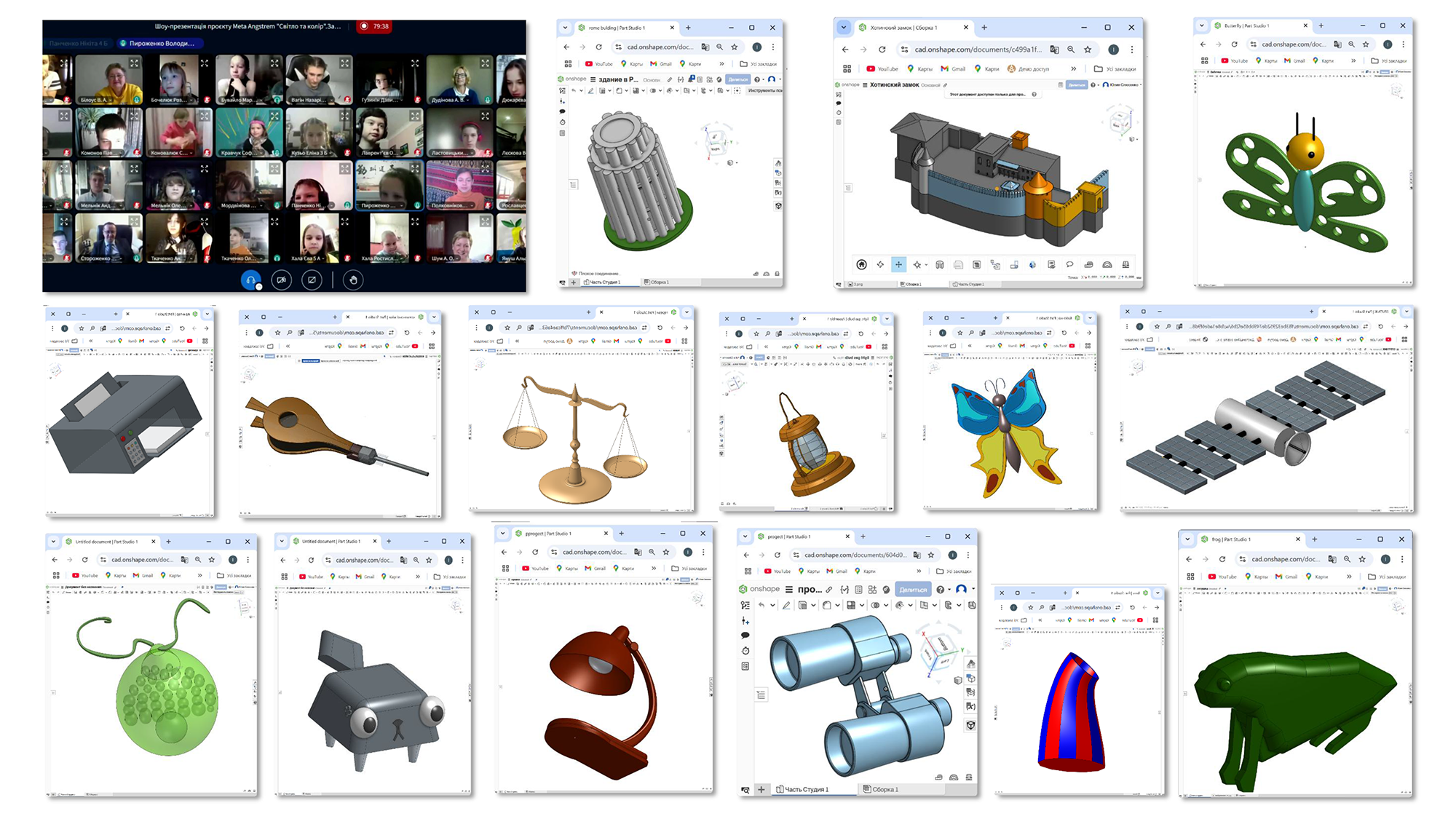
Task: Click headphones audio button in video call
Action: coord(250,280)
